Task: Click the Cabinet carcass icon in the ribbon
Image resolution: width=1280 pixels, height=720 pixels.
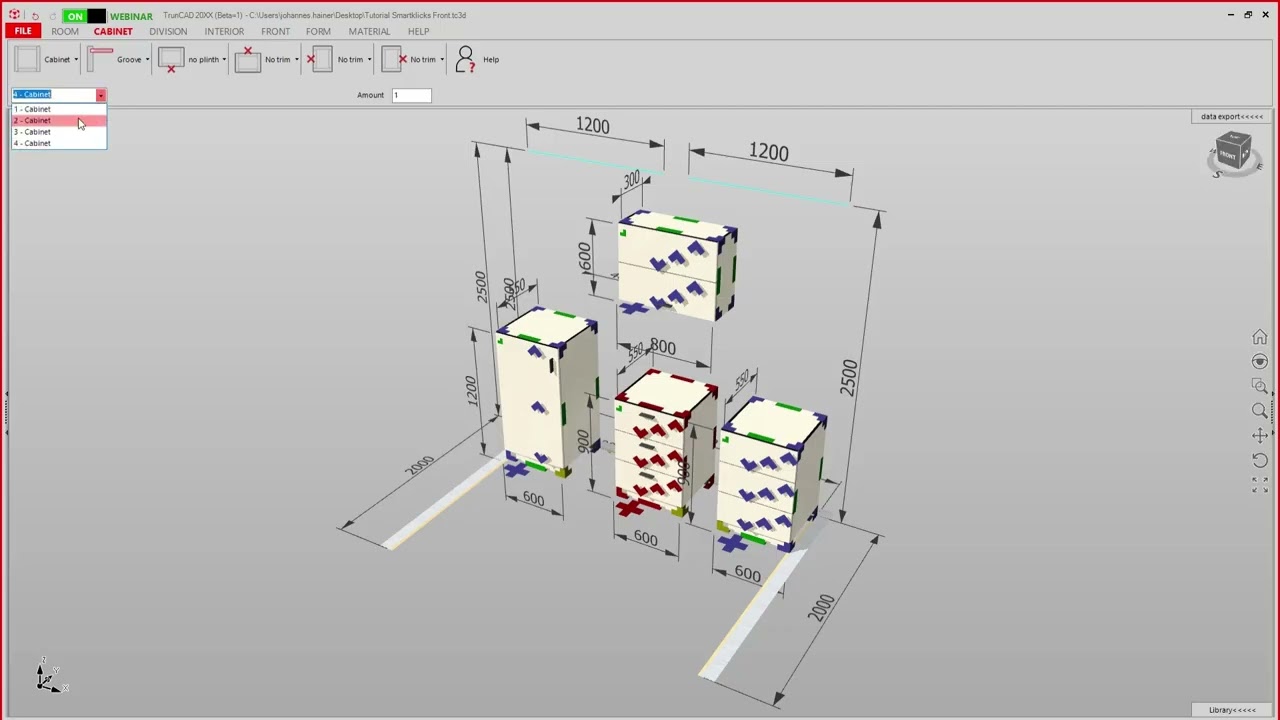Action: [27, 60]
